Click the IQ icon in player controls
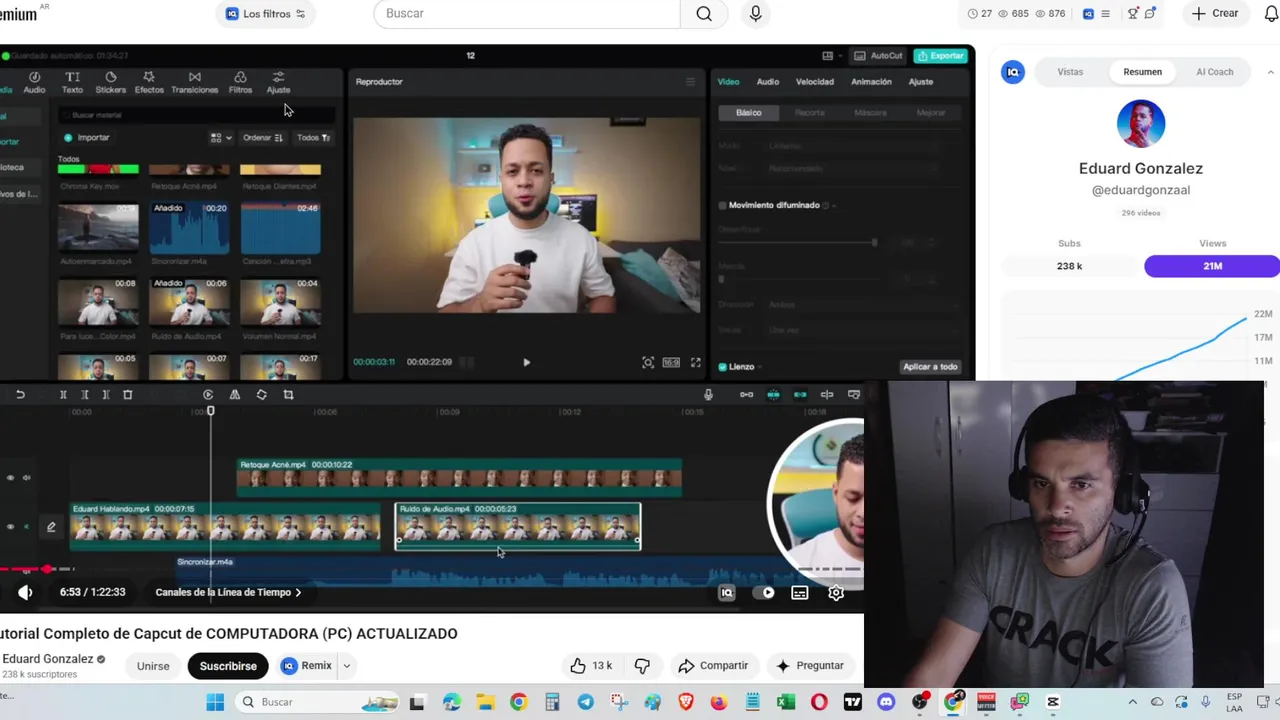Image resolution: width=1280 pixels, height=720 pixels. (727, 593)
